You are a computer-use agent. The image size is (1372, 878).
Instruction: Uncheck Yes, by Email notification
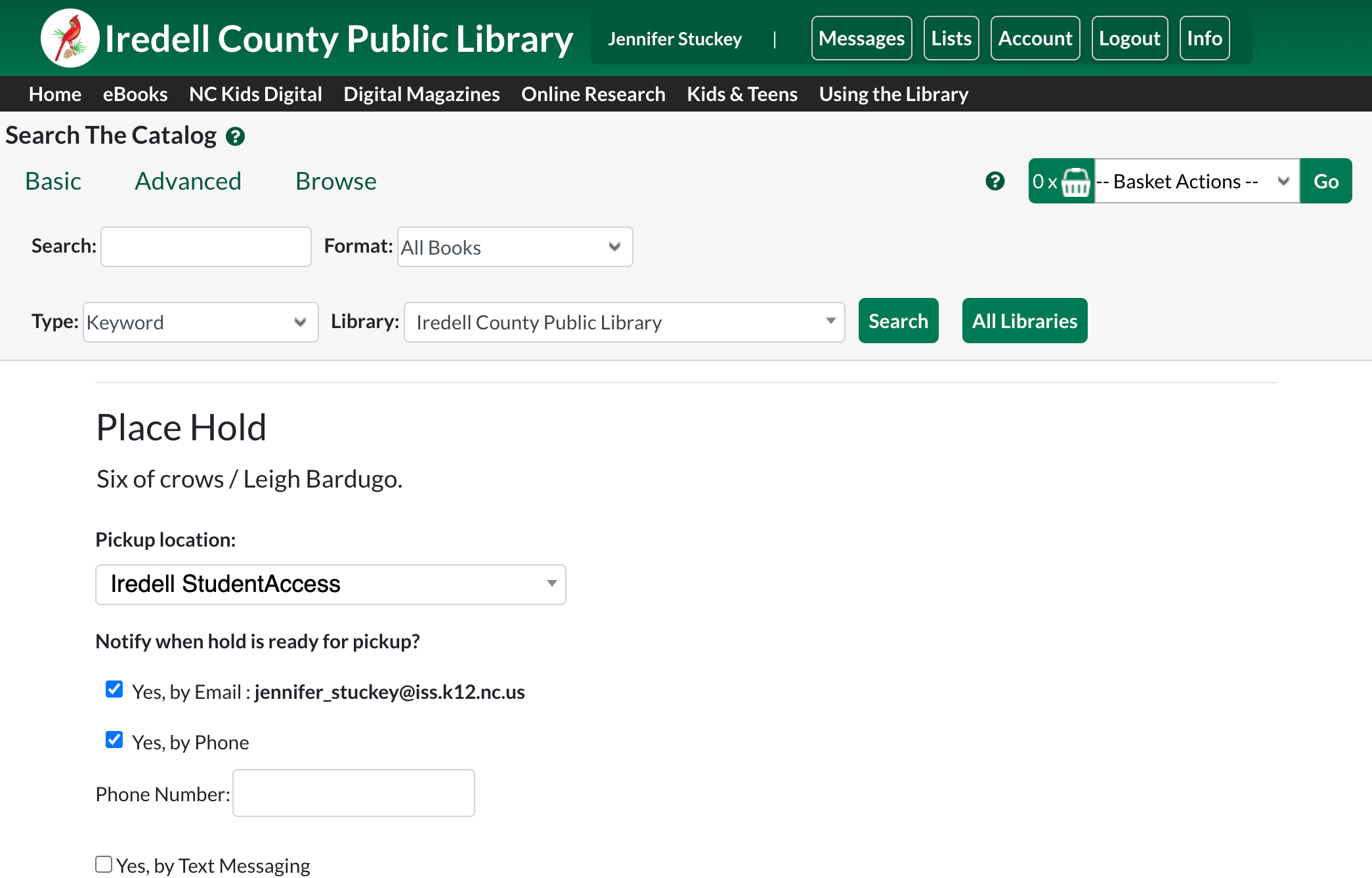pyautogui.click(x=114, y=689)
